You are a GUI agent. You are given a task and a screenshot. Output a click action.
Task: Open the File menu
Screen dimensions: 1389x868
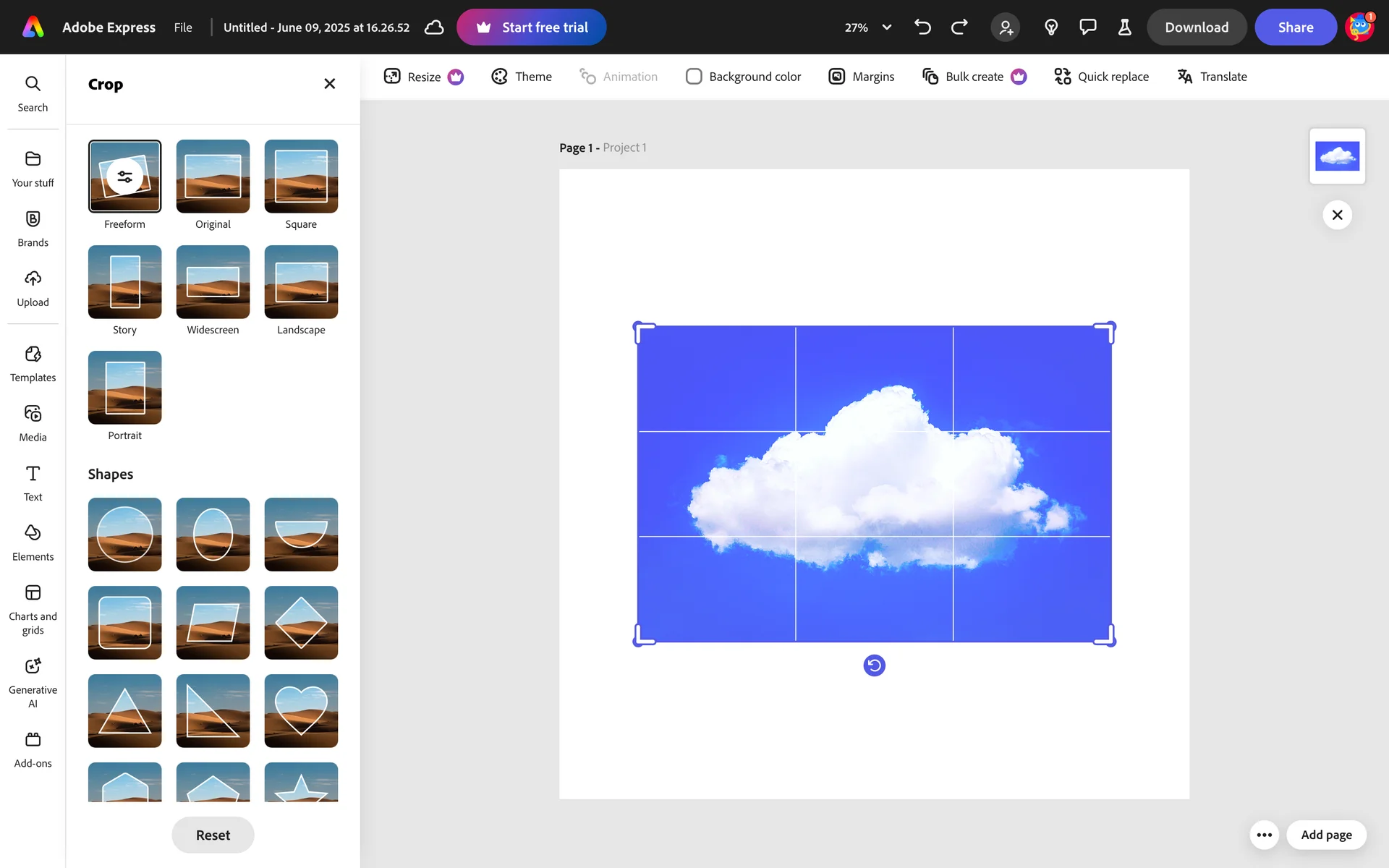click(x=183, y=27)
